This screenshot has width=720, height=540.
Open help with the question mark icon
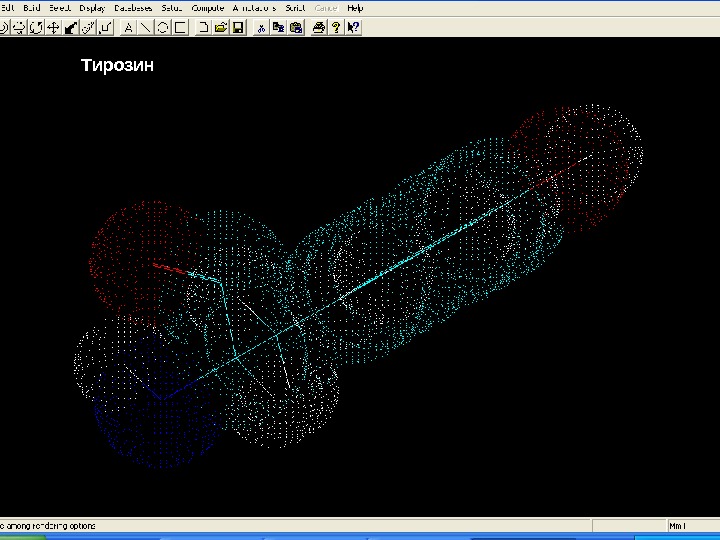336,28
